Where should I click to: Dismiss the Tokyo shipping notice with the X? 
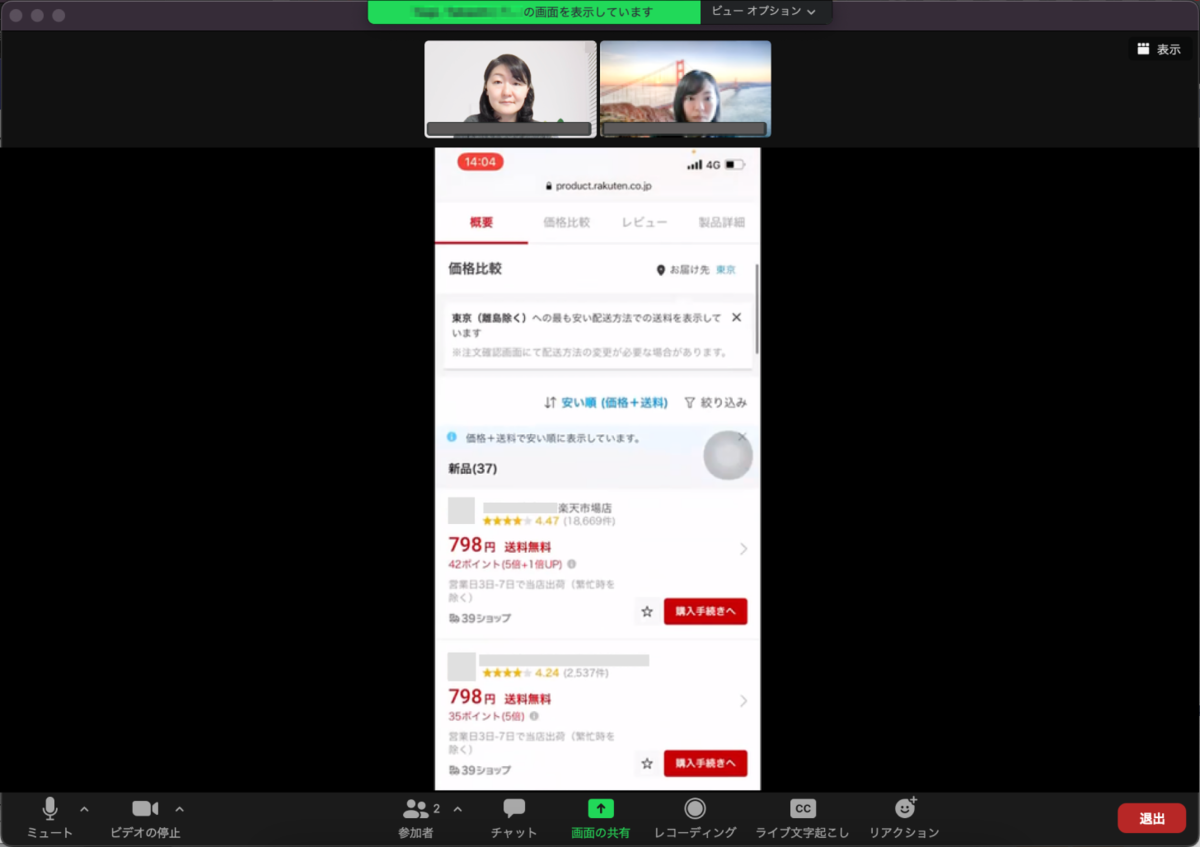735,318
